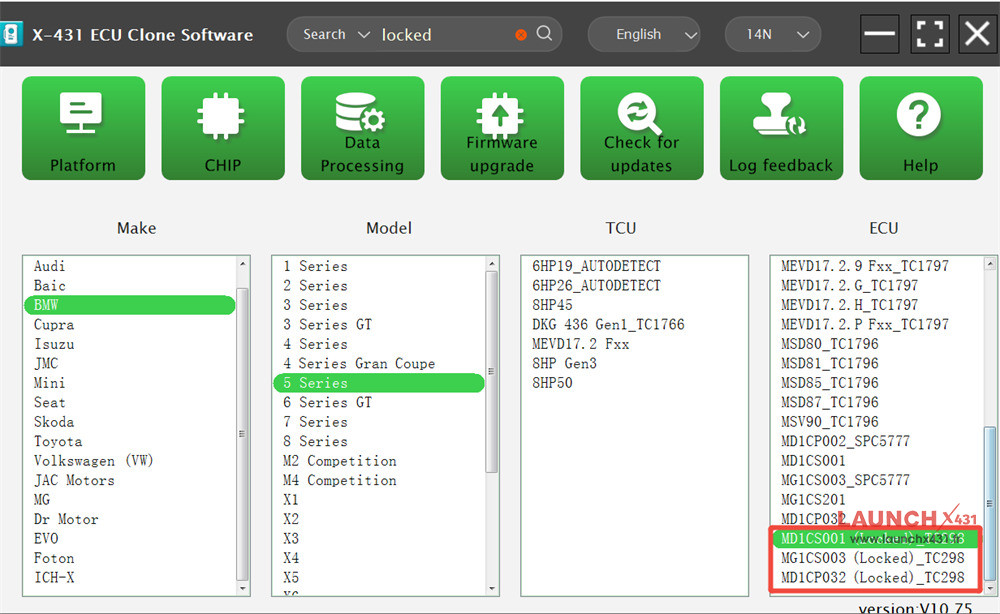Viewport: 1000px width, 614px height.
Task: Select MSD85_TC1796 ECU
Action: click(830, 383)
